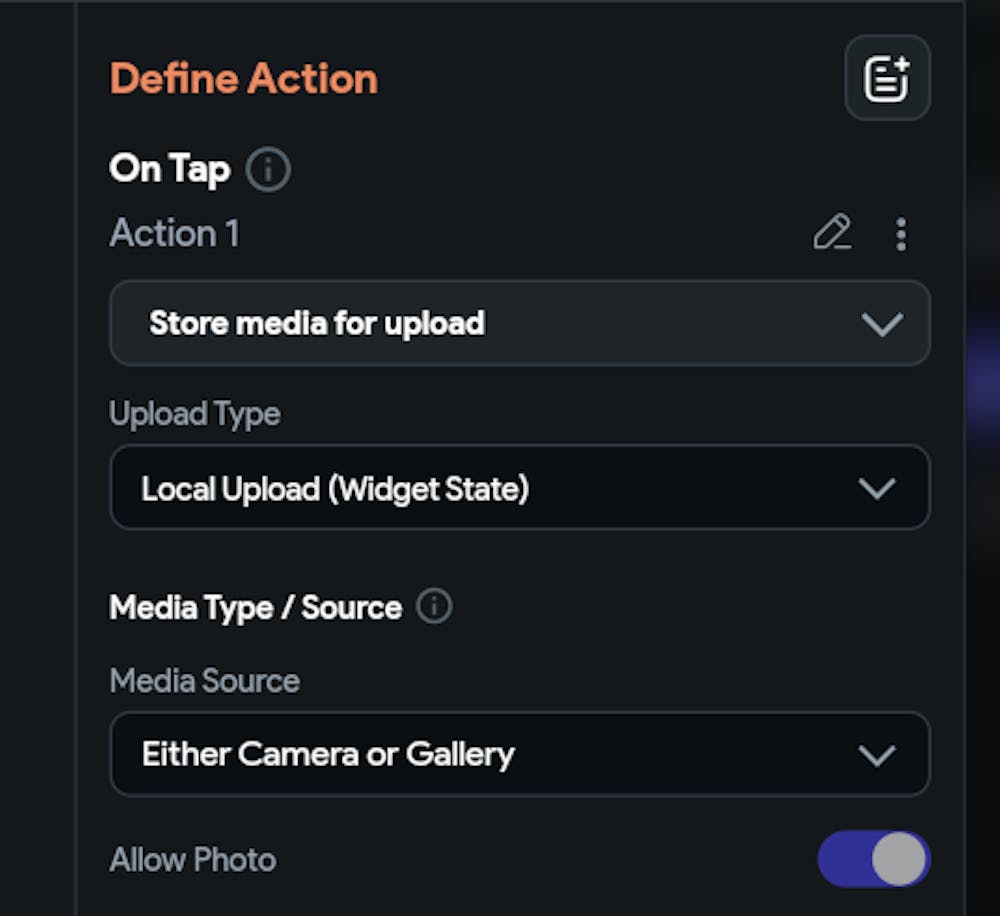Image resolution: width=1000 pixels, height=916 pixels.
Task: Click the info icon beside Media Type / Source
Action: (x=434, y=607)
